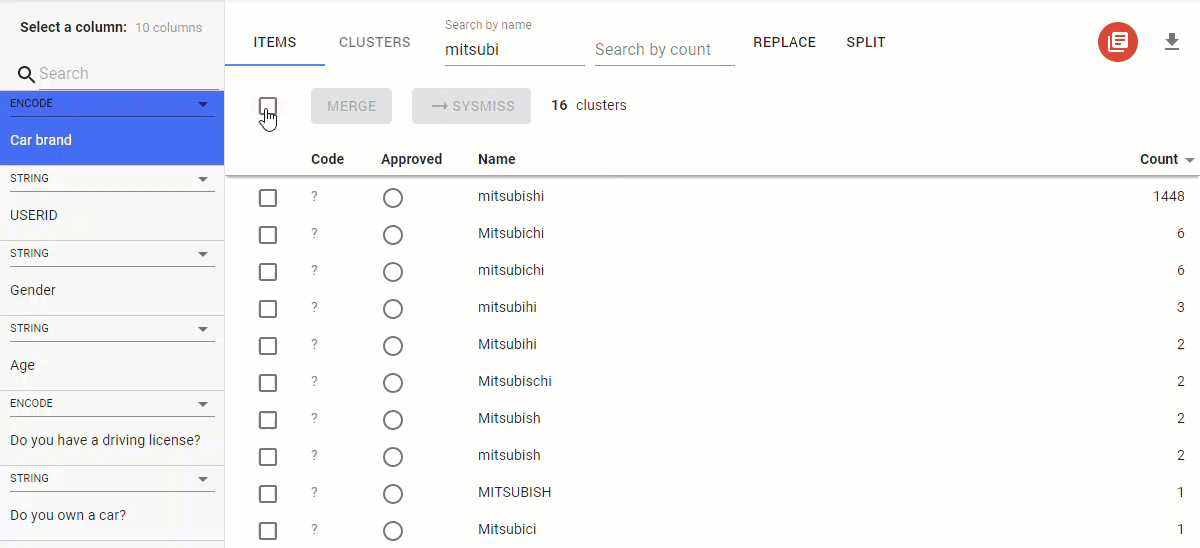Click the REPLACE button
Viewport: 1200px width, 548px height.
coord(784,42)
